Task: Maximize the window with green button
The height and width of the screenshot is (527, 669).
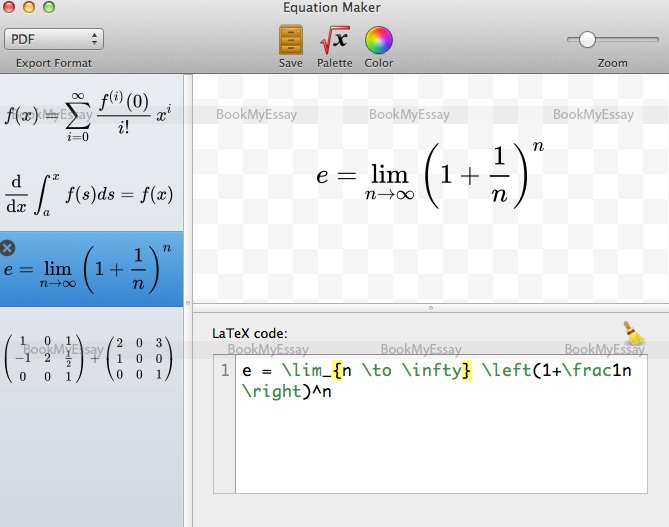Action: pos(50,9)
